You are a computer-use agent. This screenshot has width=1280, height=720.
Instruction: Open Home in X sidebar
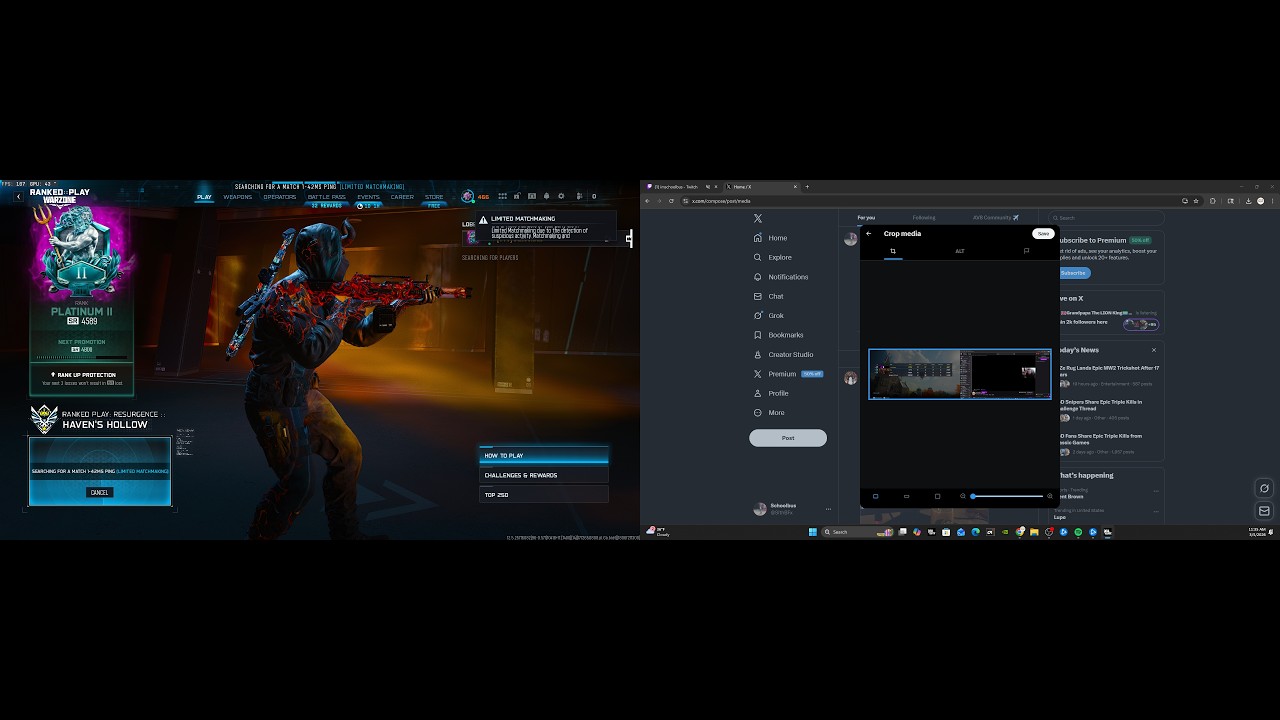pyautogui.click(x=770, y=238)
